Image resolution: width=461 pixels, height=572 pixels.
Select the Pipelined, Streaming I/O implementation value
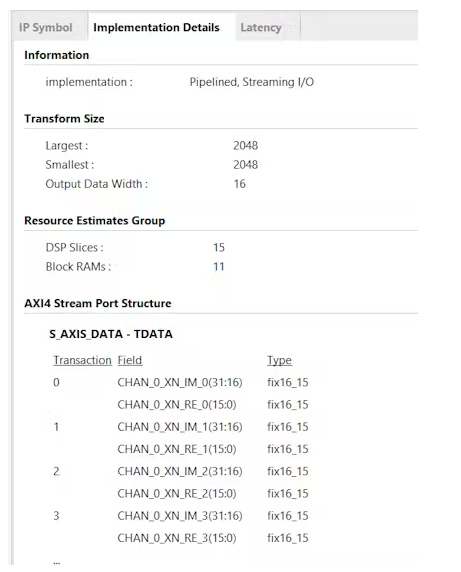click(x=251, y=82)
